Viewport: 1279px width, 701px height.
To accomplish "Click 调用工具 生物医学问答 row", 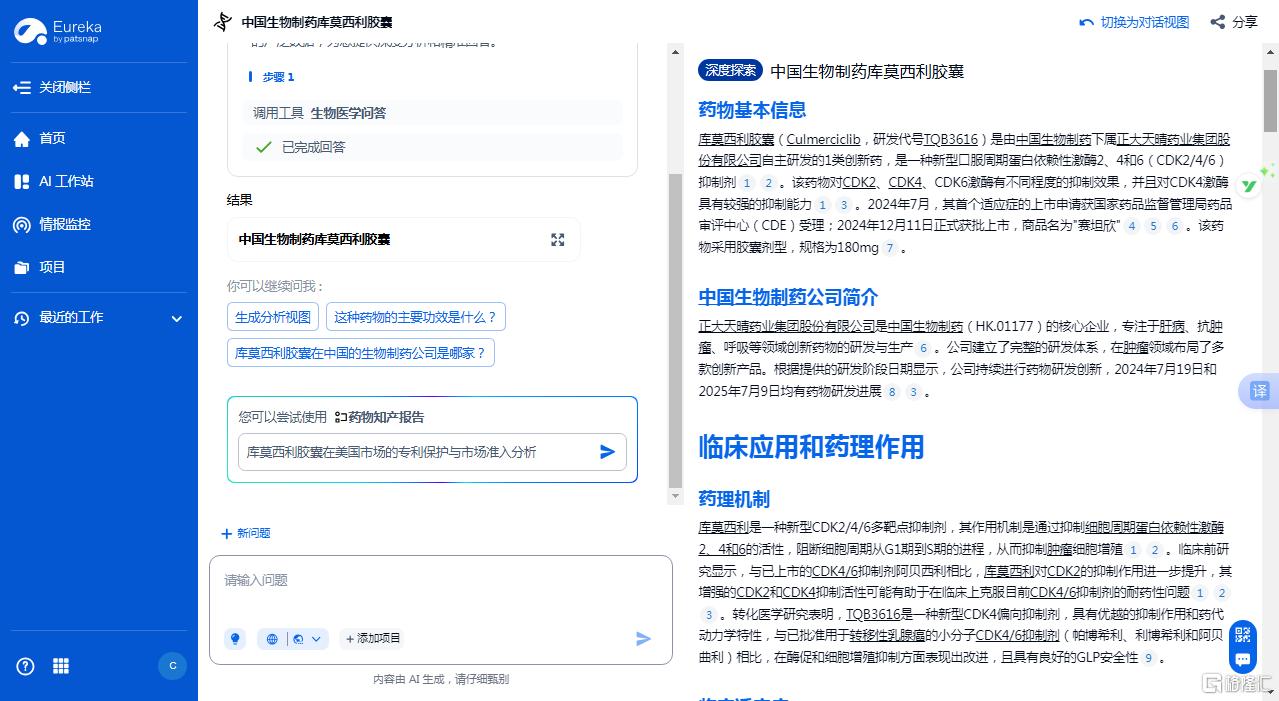I will (x=432, y=113).
